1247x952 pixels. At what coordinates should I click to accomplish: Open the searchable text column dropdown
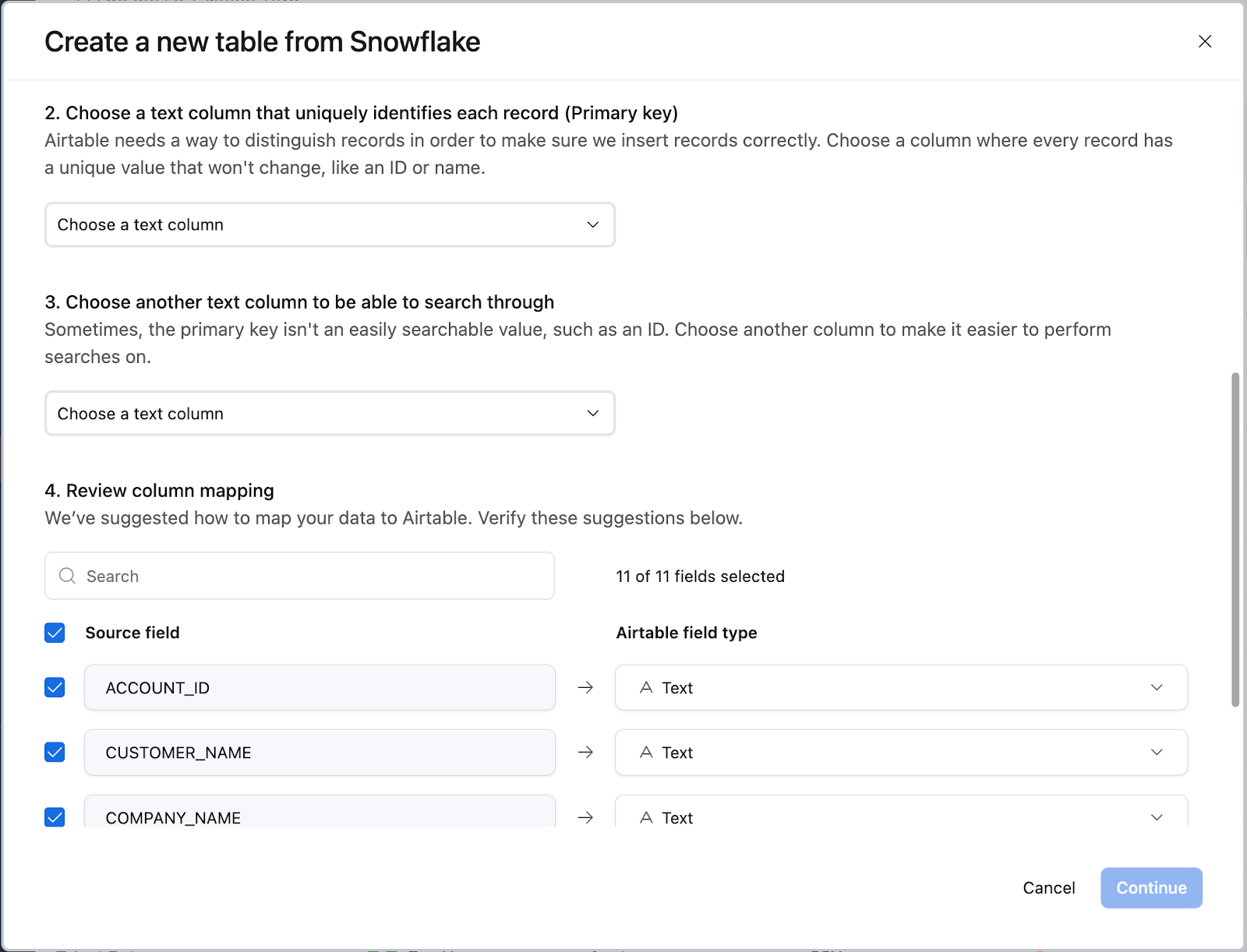click(x=330, y=413)
